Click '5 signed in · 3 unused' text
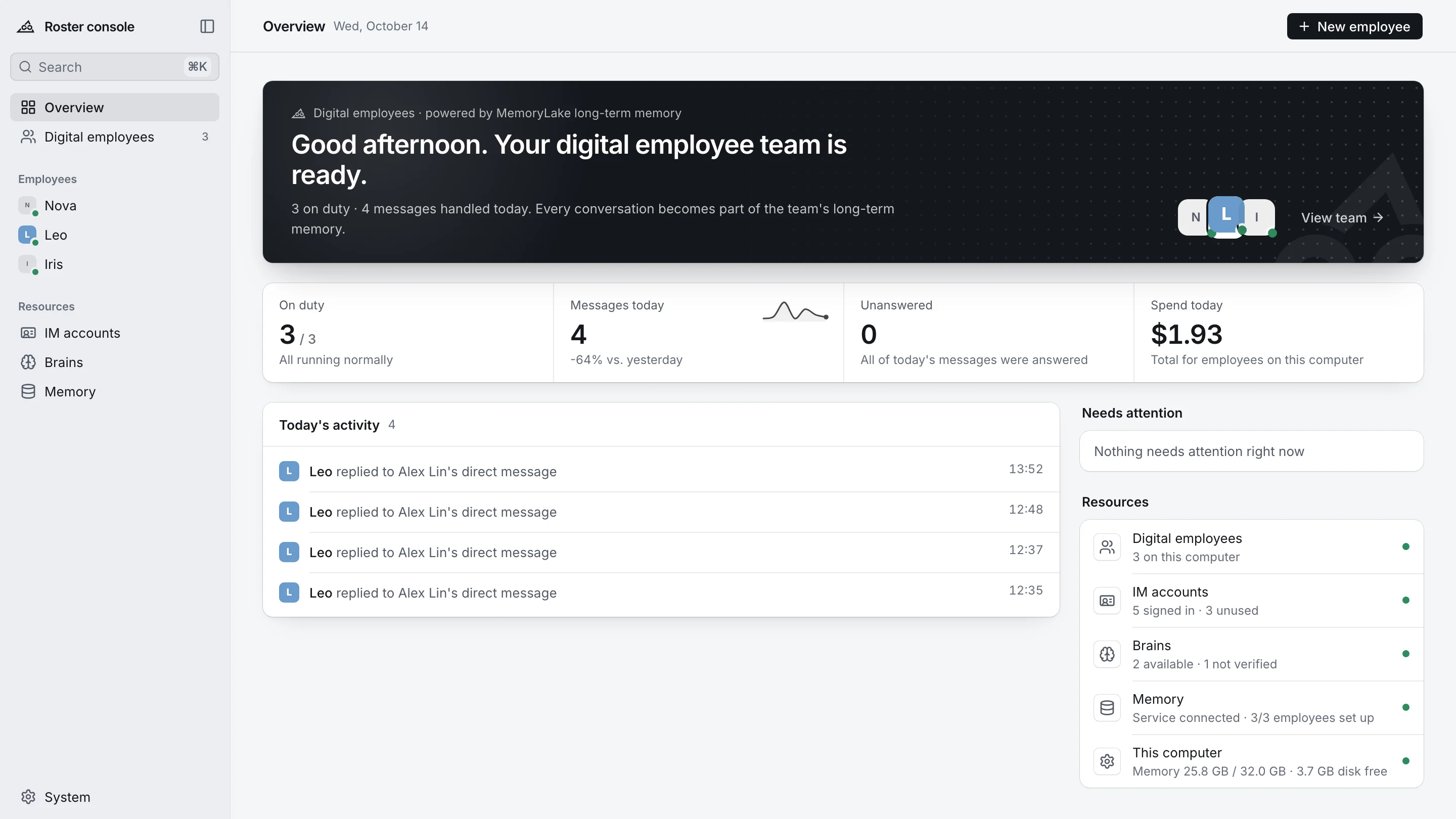Screen dimensions: 1456x819 1195,610
